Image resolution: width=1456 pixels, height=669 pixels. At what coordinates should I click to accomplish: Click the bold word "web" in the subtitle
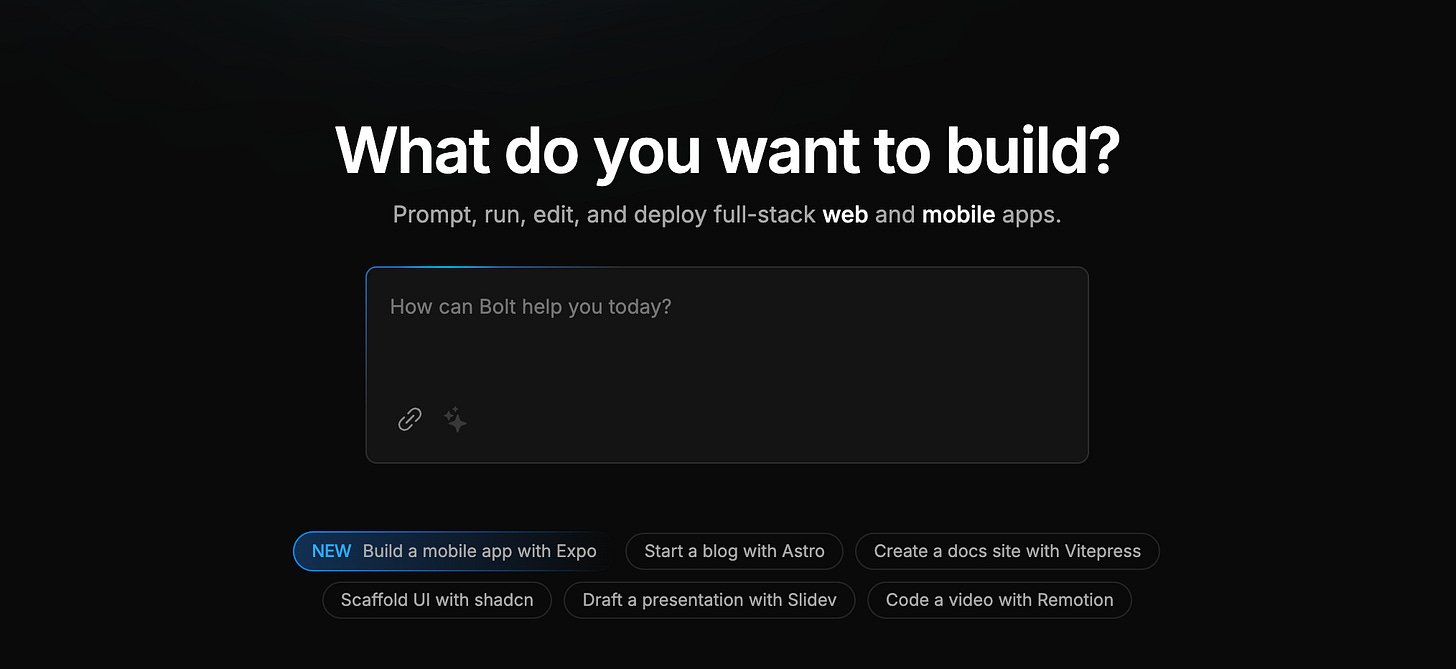pyautogui.click(x=845, y=215)
